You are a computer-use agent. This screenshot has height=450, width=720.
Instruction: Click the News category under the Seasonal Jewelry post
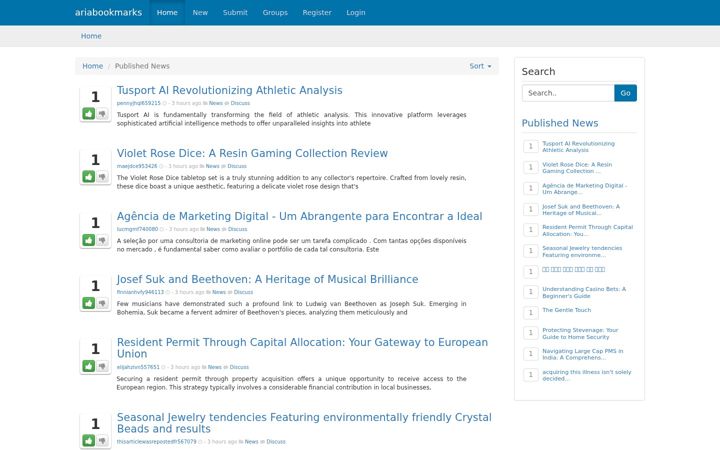251,442
